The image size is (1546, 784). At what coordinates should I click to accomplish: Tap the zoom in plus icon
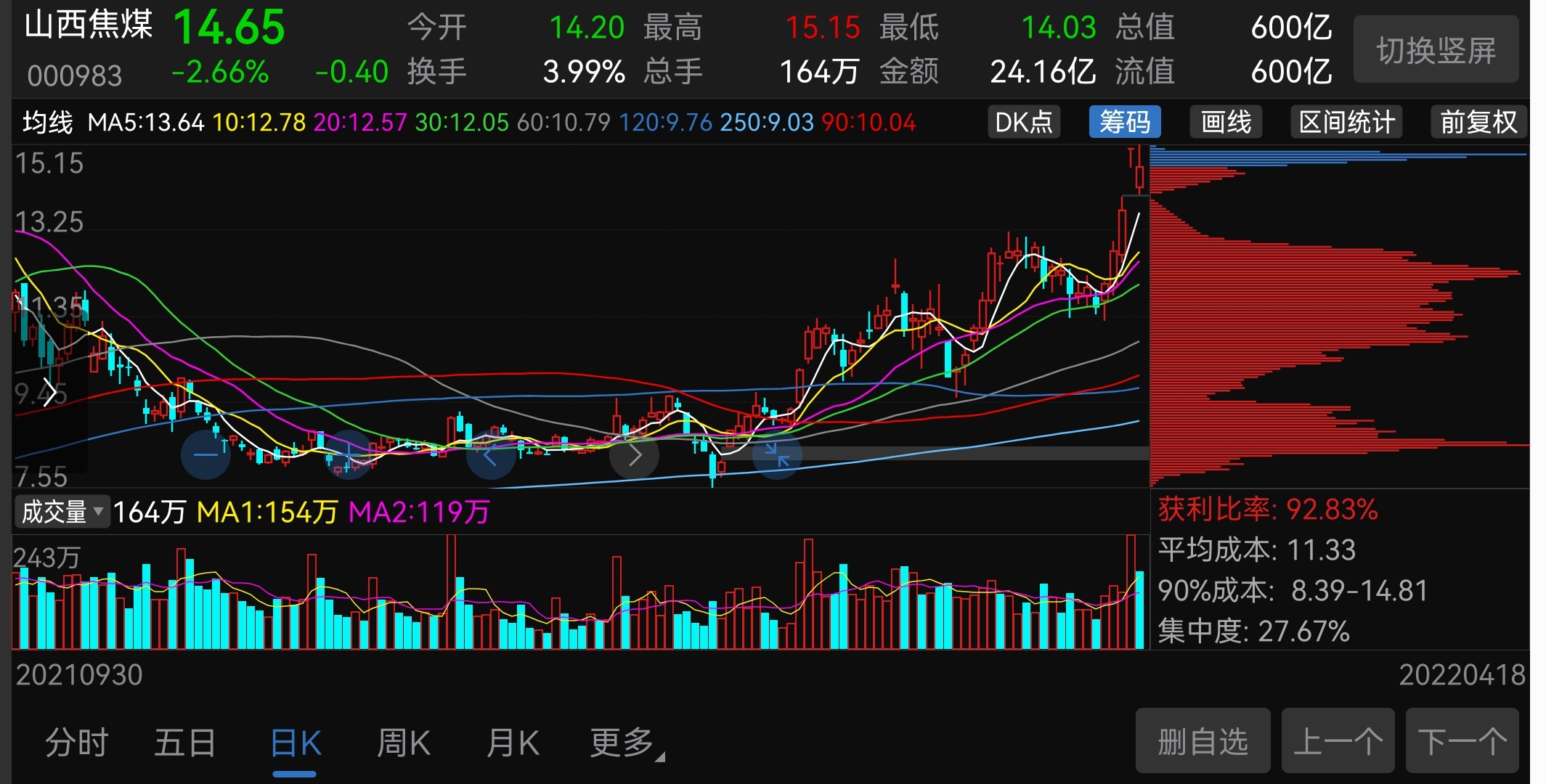(x=349, y=455)
